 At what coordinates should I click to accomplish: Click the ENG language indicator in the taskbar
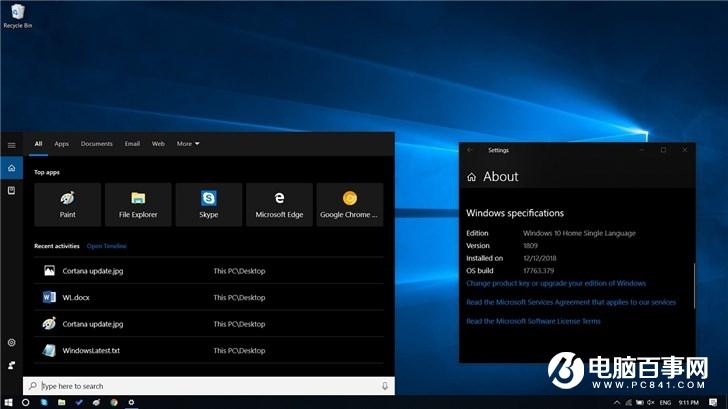pos(665,403)
